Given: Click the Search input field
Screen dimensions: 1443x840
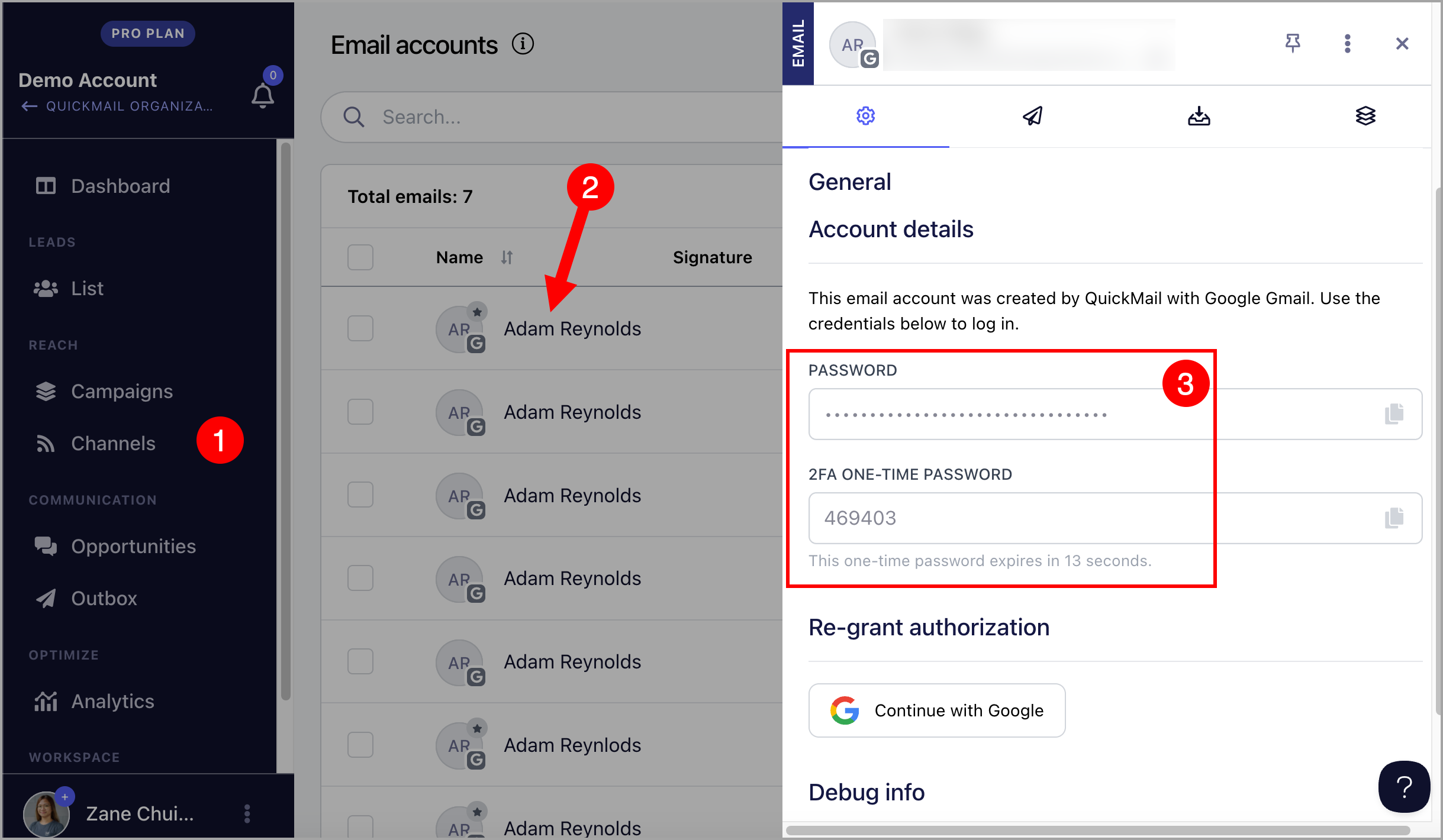Looking at the screenshot, I should 550,117.
